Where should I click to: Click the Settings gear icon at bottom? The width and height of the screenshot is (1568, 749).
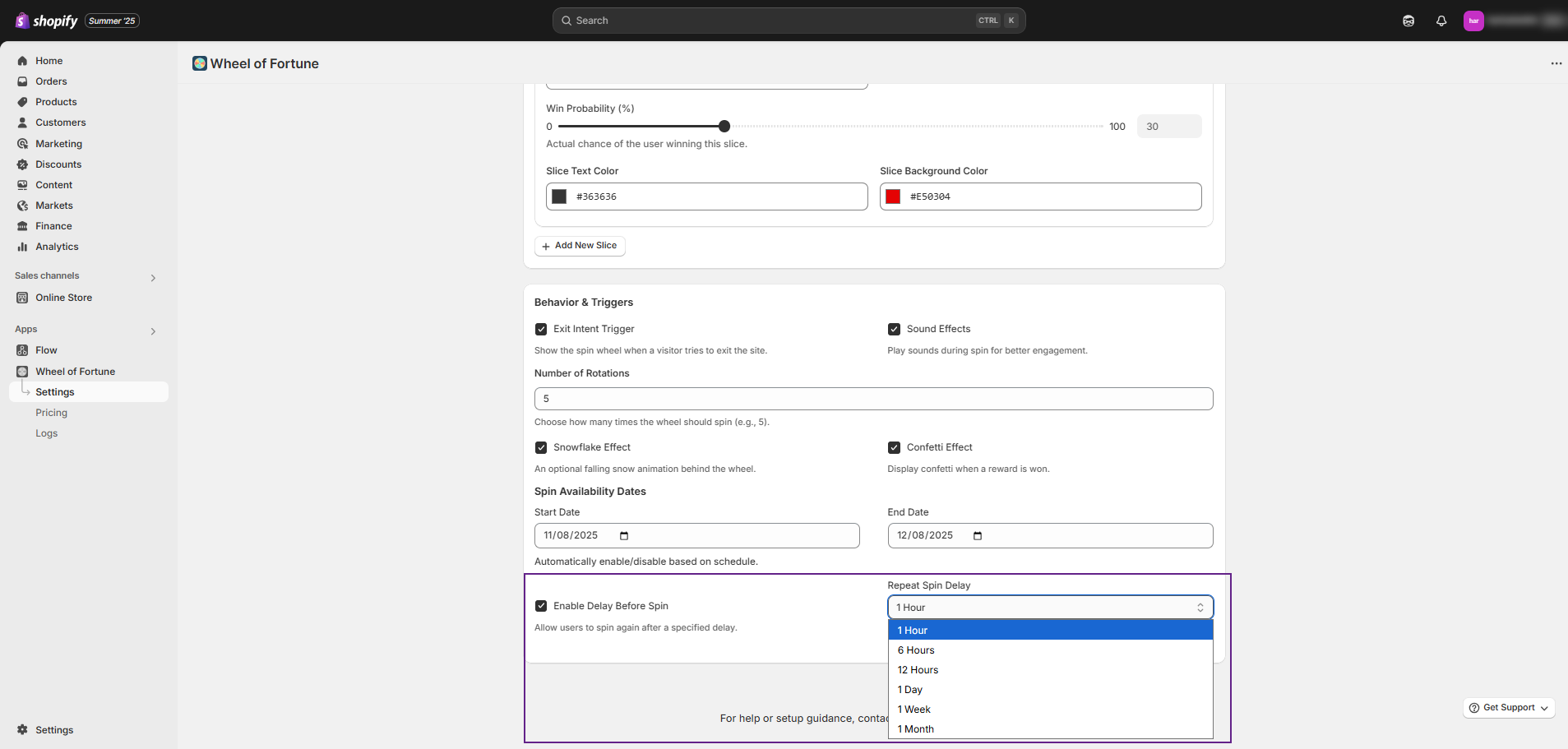[22, 730]
